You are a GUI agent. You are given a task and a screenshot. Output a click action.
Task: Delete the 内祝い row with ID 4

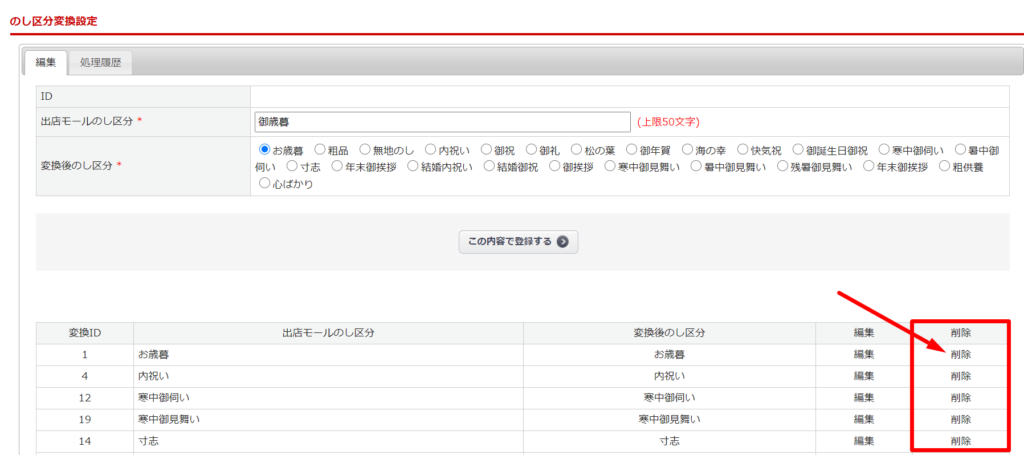960,376
